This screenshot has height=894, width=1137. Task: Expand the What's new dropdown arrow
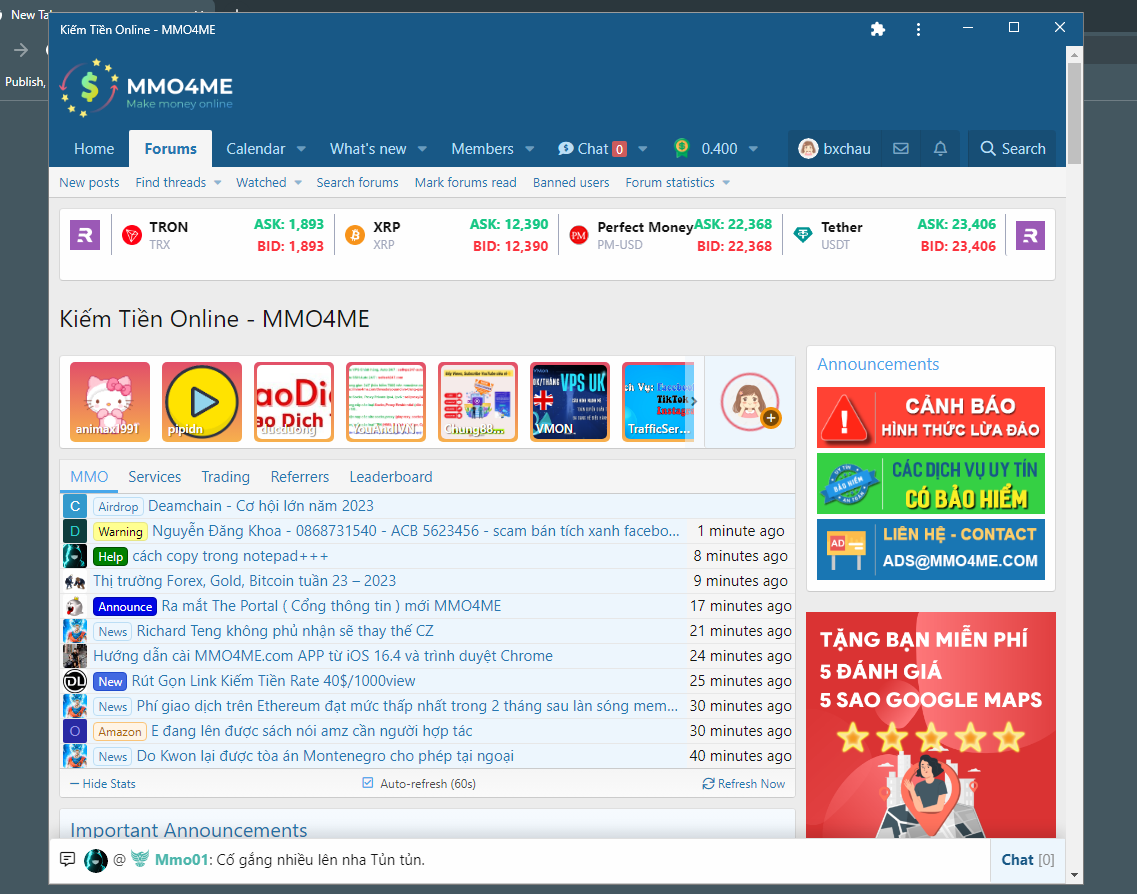422,149
